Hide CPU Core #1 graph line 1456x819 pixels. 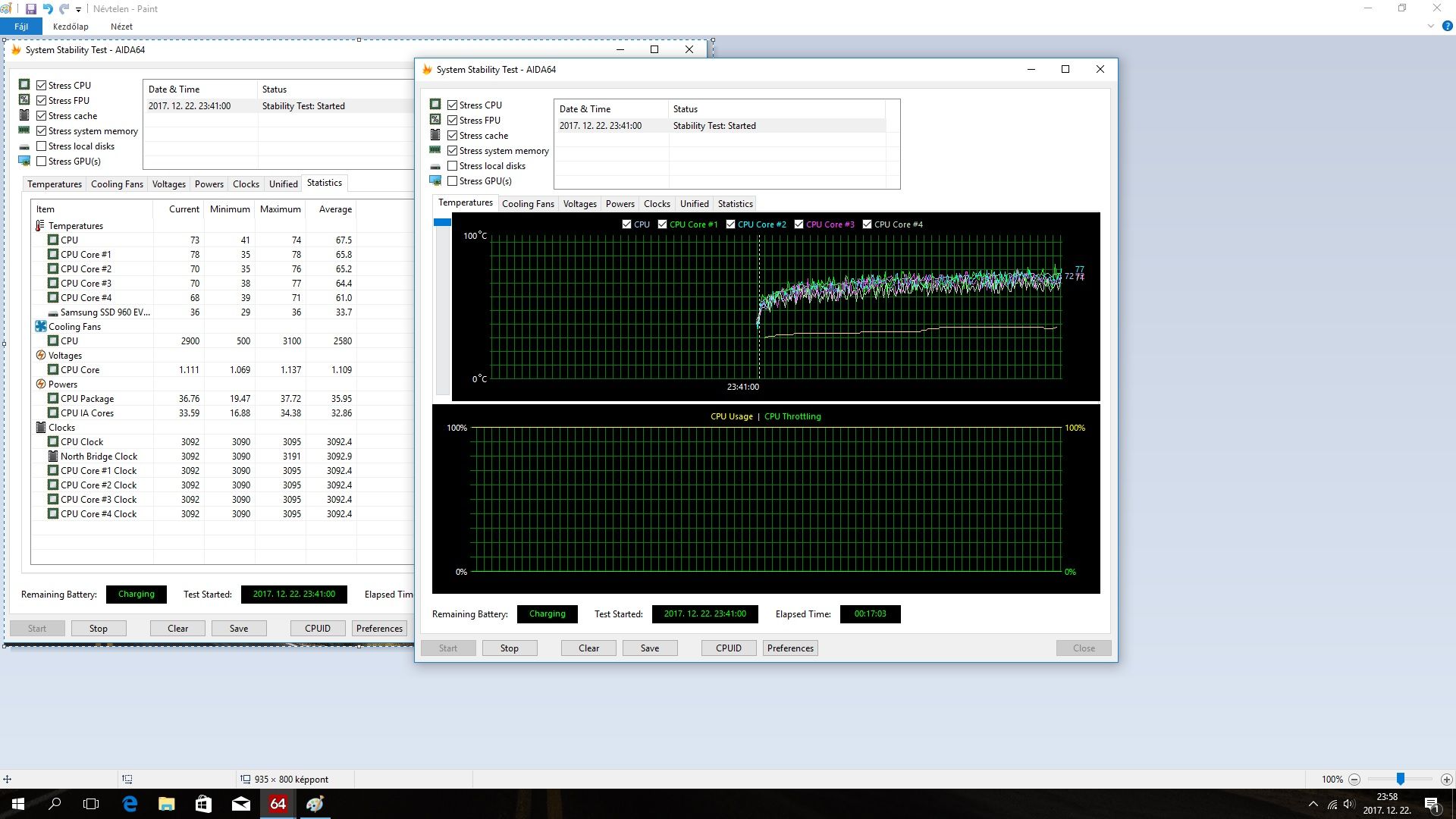662,224
